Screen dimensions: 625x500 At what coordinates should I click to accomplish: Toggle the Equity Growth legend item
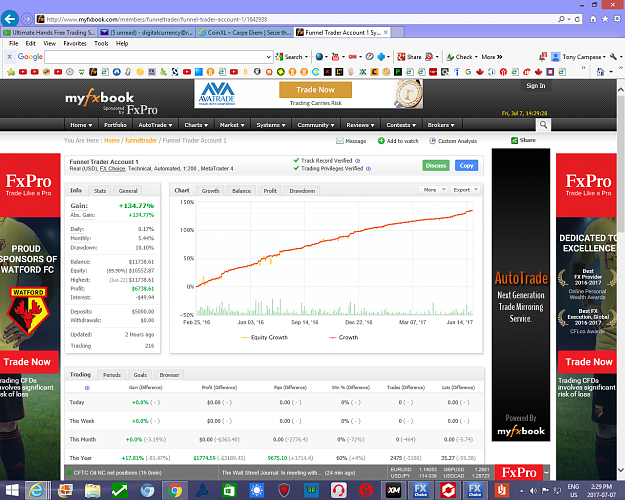[x=264, y=337]
